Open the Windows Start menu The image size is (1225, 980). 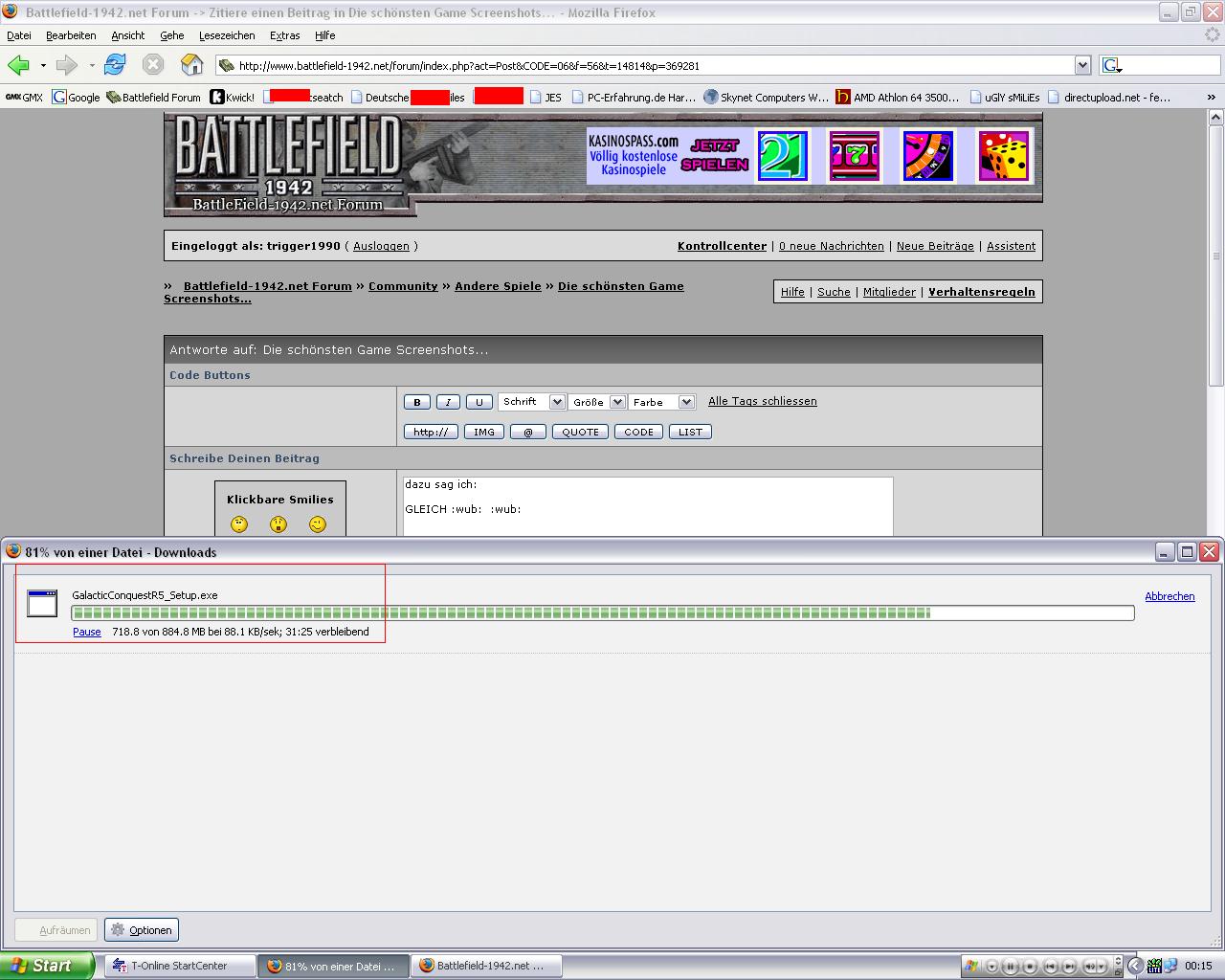[47, 966]
